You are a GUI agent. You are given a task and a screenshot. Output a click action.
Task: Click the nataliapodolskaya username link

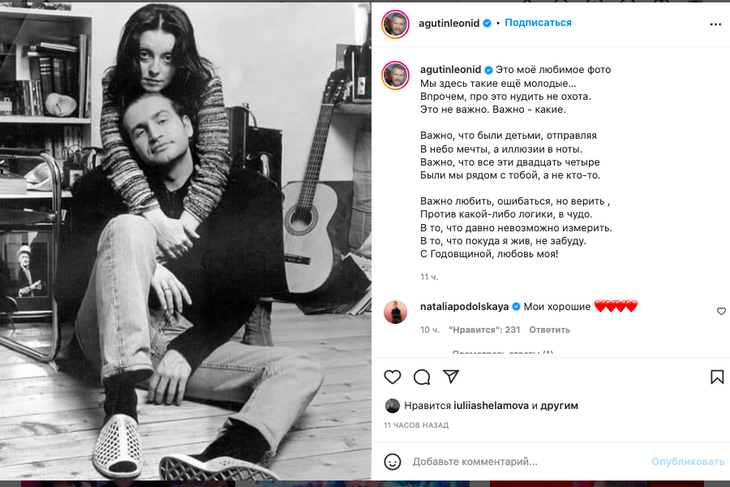point(464,306)
